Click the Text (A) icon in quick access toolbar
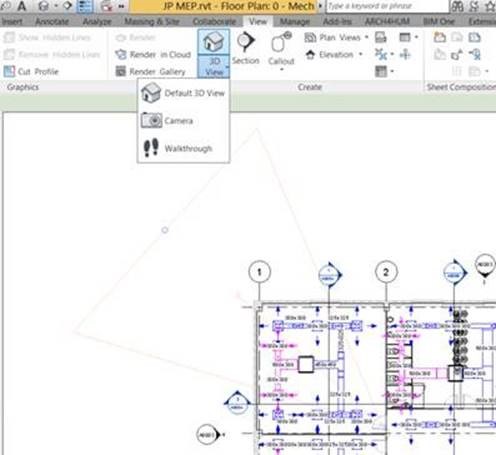The width and height of the screenshot is (496, 455). click(22, 6)
